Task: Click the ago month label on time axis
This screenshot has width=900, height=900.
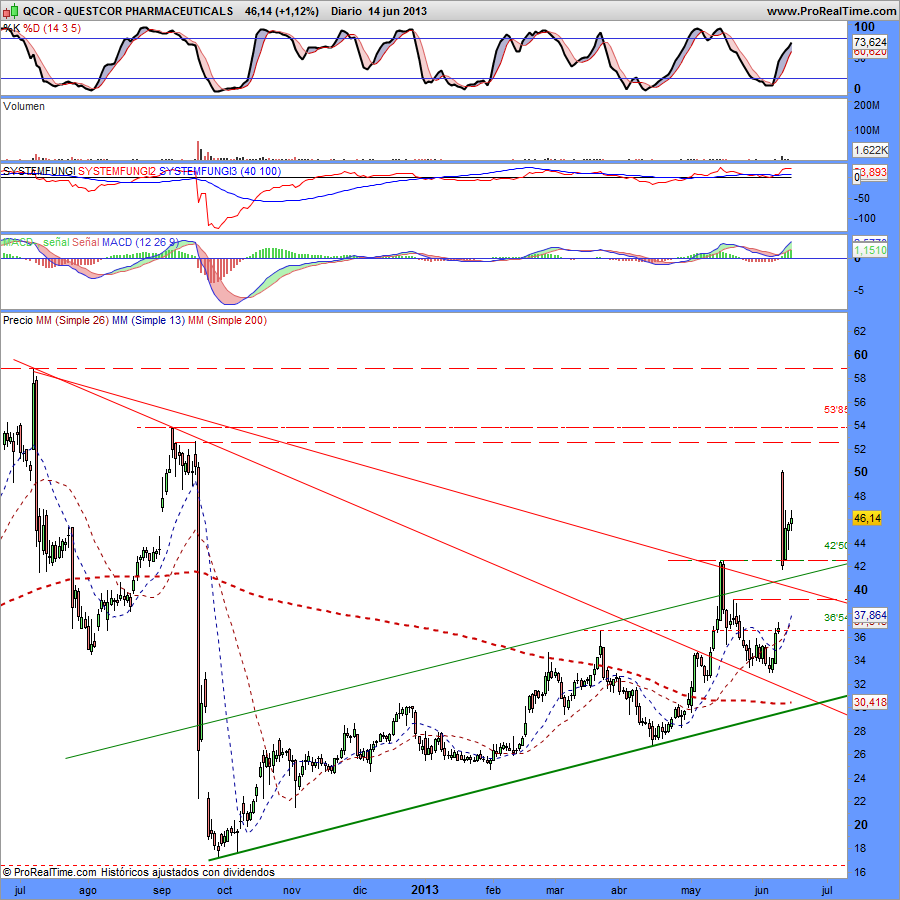Action: 87,890
